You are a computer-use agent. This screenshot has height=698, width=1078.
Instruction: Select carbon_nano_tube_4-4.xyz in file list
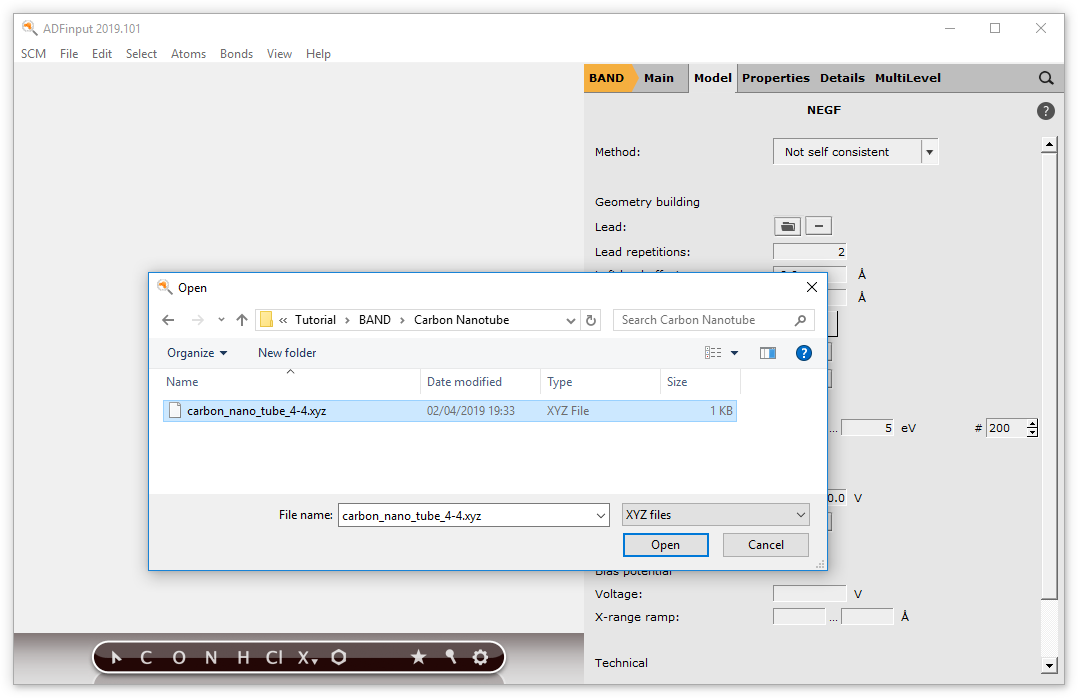click(256, 410)
